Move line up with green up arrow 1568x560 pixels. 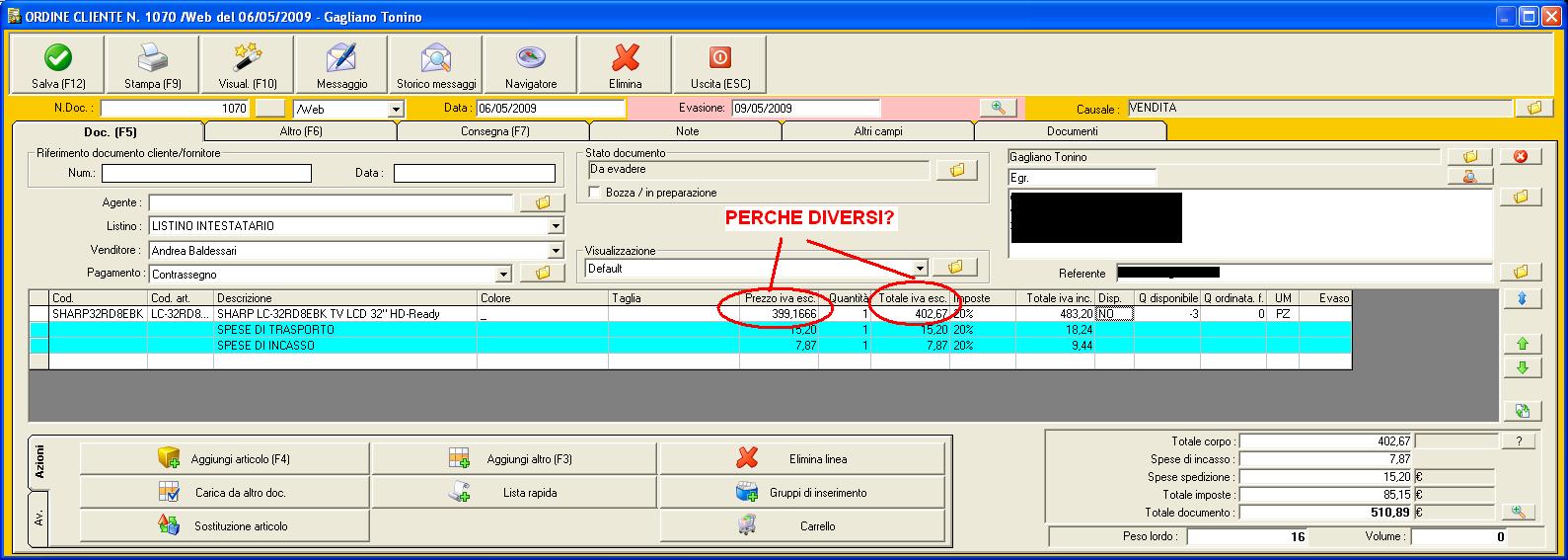coord(1522,344)
